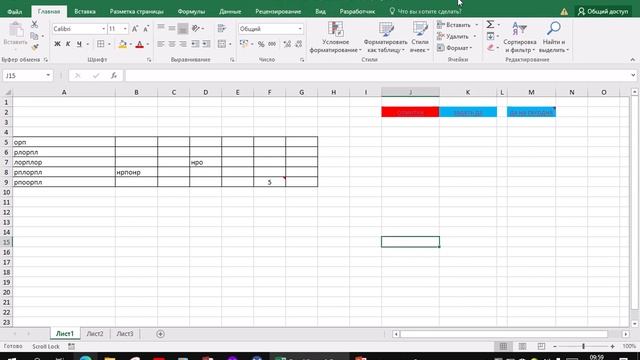The image size is (640, 360).
Task: Open Найти и выделить dropdown
Action: pyautogui.click(x=553, y=37)
